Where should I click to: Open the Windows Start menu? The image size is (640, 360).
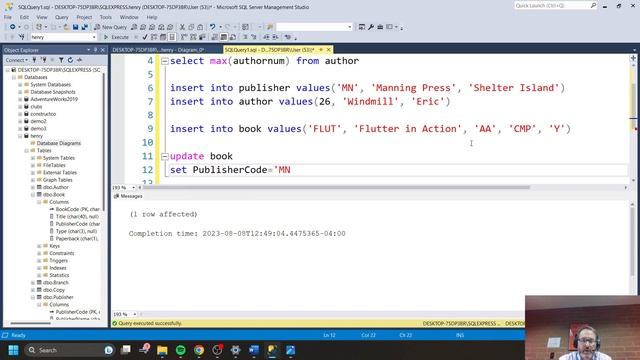[13, 350]
